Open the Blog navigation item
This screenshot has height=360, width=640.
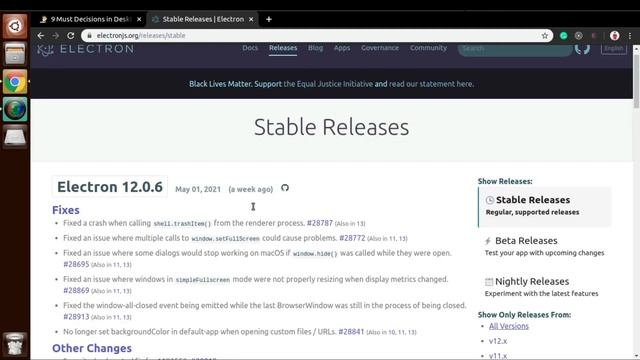(315, 48)
